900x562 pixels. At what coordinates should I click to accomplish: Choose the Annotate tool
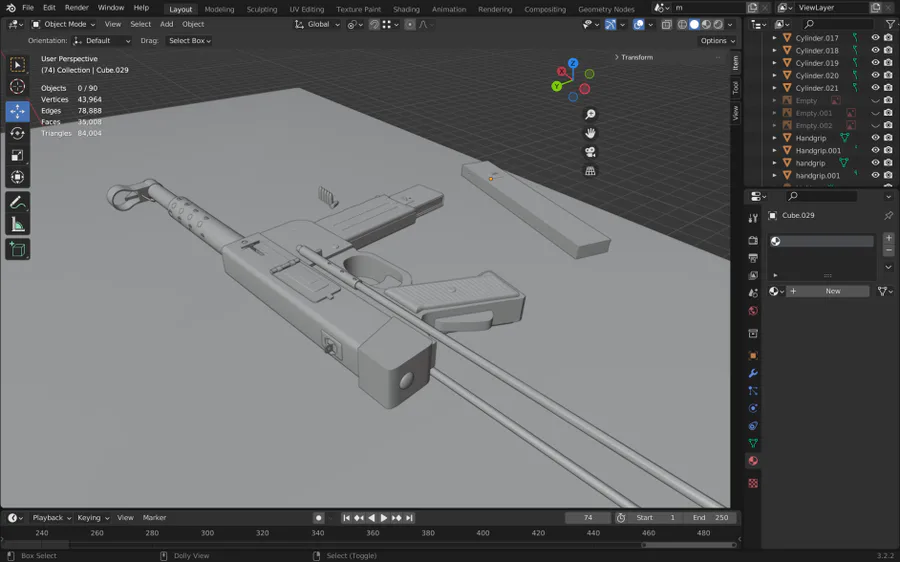(17, 203)
